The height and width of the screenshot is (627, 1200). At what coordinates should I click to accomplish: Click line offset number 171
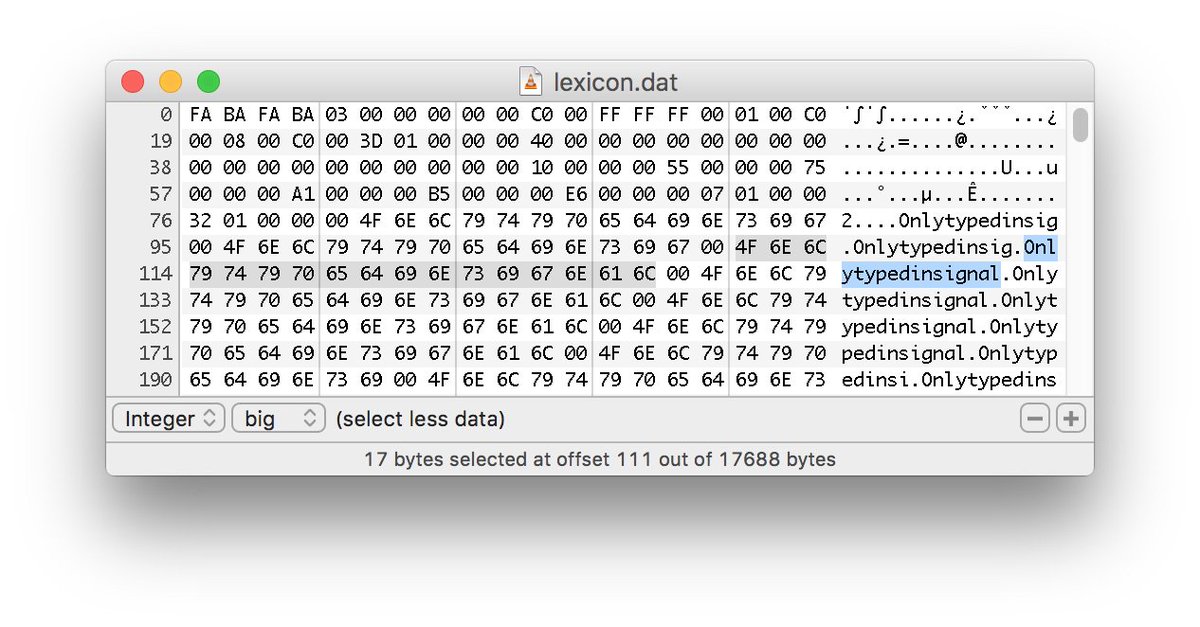coord(155,353)
